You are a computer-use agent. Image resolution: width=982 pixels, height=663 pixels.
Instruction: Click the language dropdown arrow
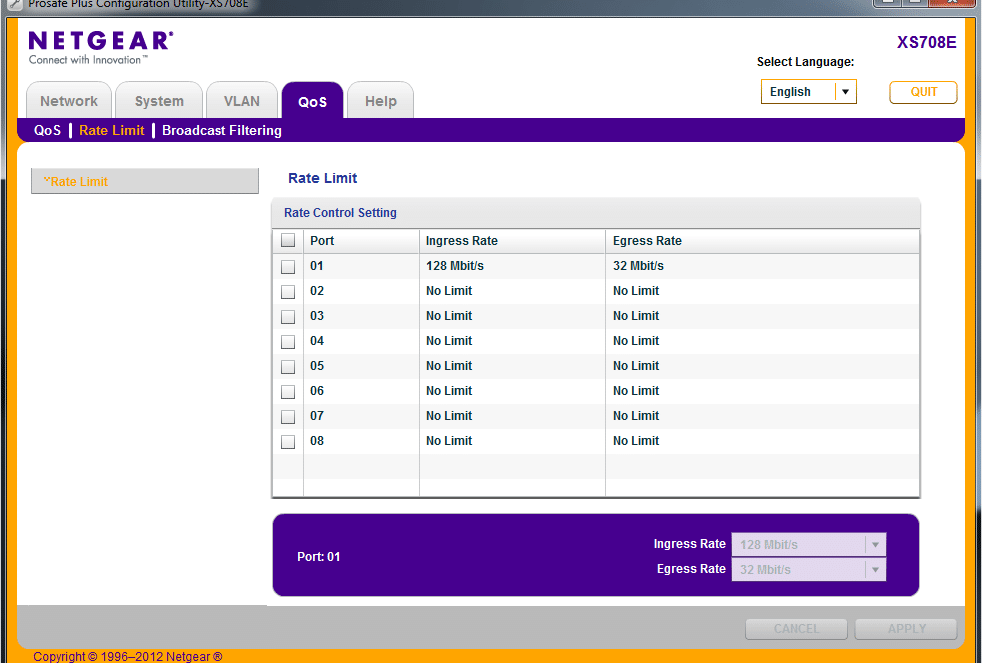pos(845,91)
